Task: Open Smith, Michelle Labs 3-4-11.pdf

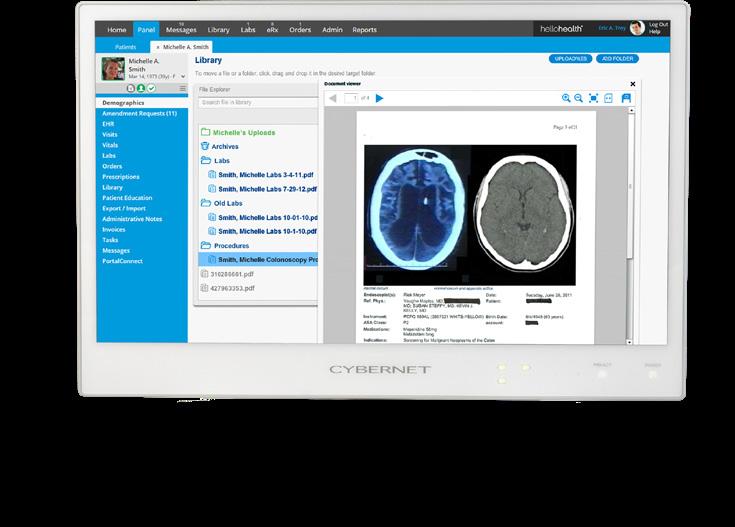Action: click(x=266, y=175)
